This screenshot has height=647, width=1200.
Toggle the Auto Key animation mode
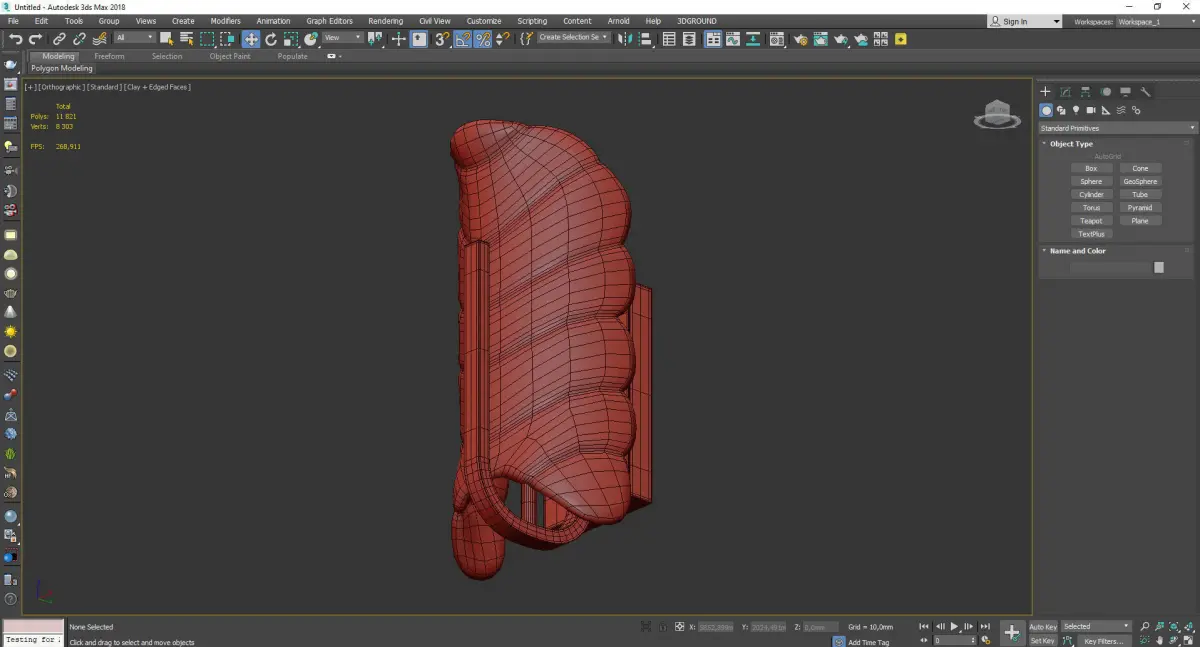(x=1043, y=627)
